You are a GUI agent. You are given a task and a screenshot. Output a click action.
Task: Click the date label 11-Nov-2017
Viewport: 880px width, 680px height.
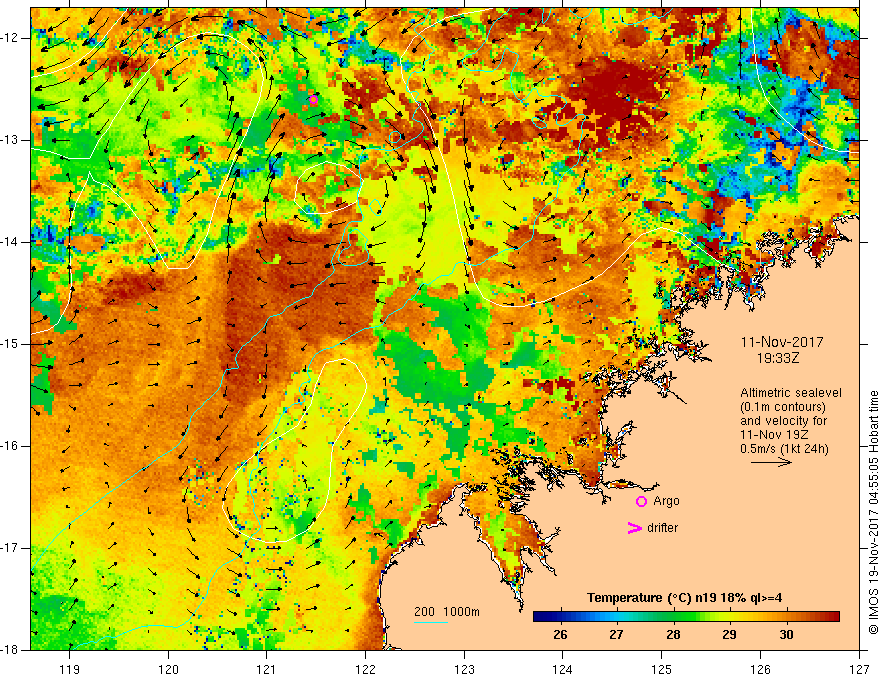click(x=782, y=342)
